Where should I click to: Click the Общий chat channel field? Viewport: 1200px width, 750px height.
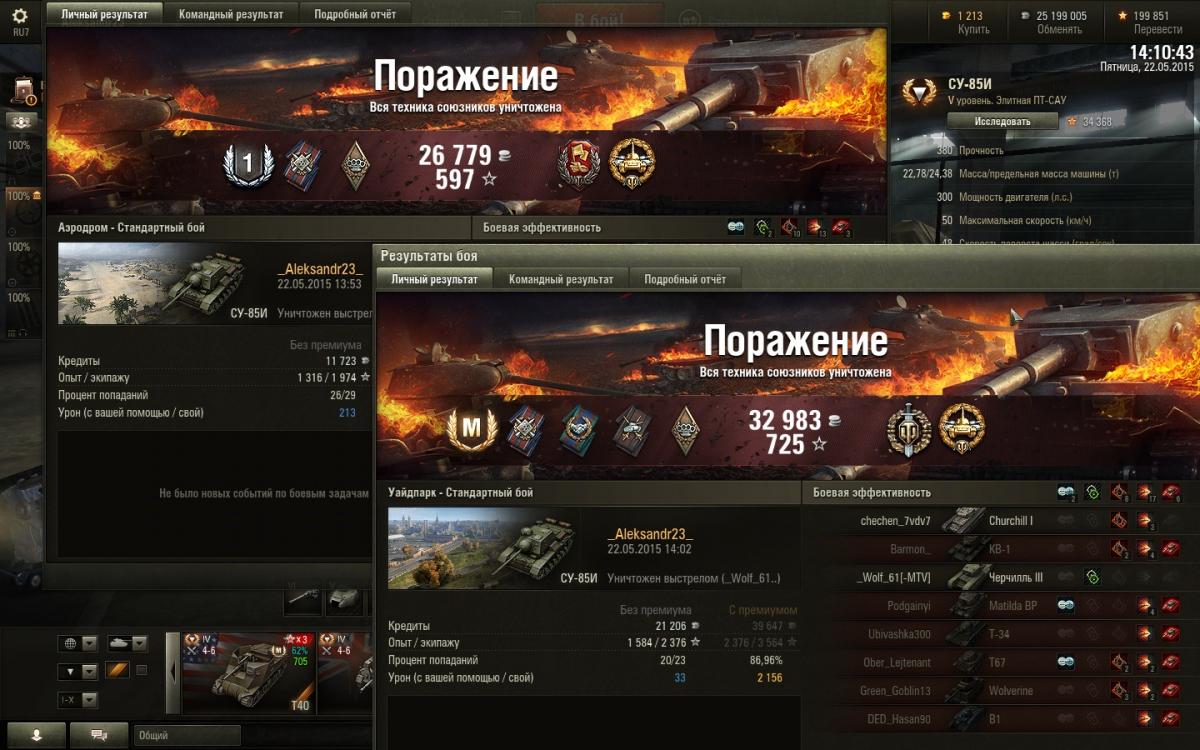[187, 735]
